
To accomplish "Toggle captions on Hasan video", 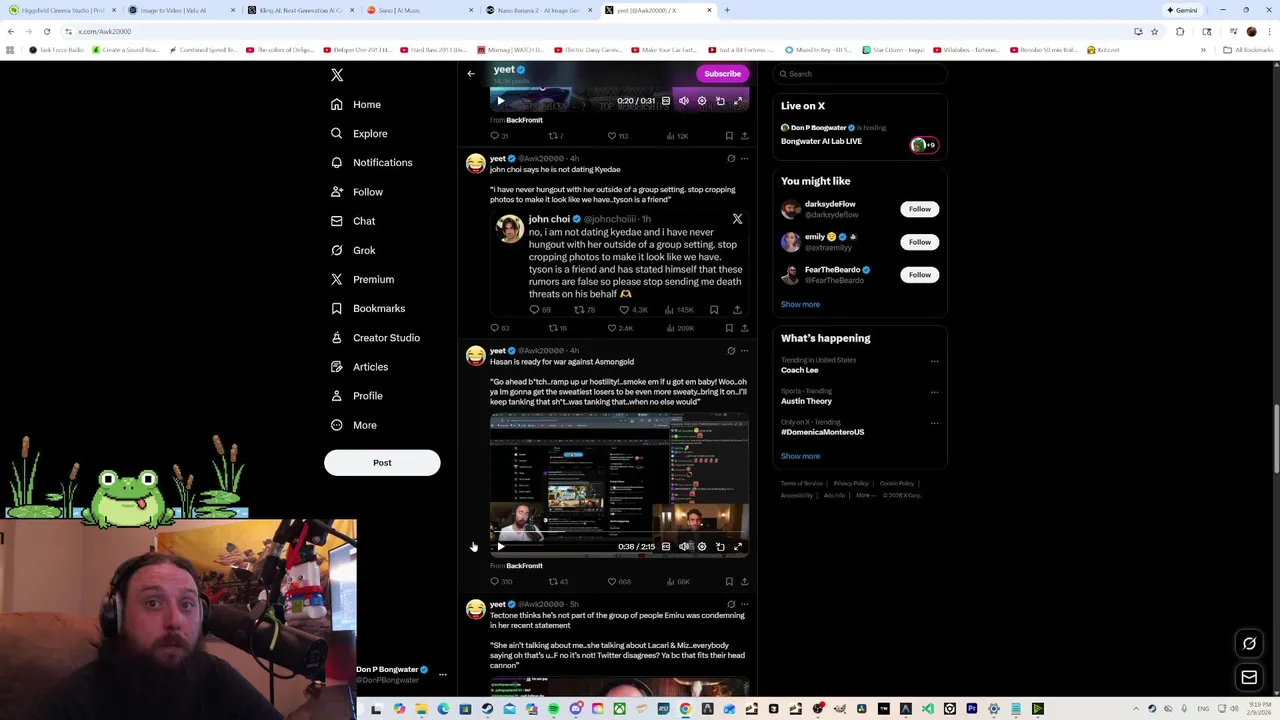I will pyautogui.click(x=666, y=546).
